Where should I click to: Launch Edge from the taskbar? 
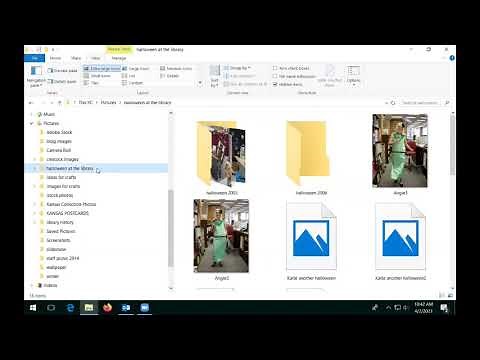(x=70, y=308)
